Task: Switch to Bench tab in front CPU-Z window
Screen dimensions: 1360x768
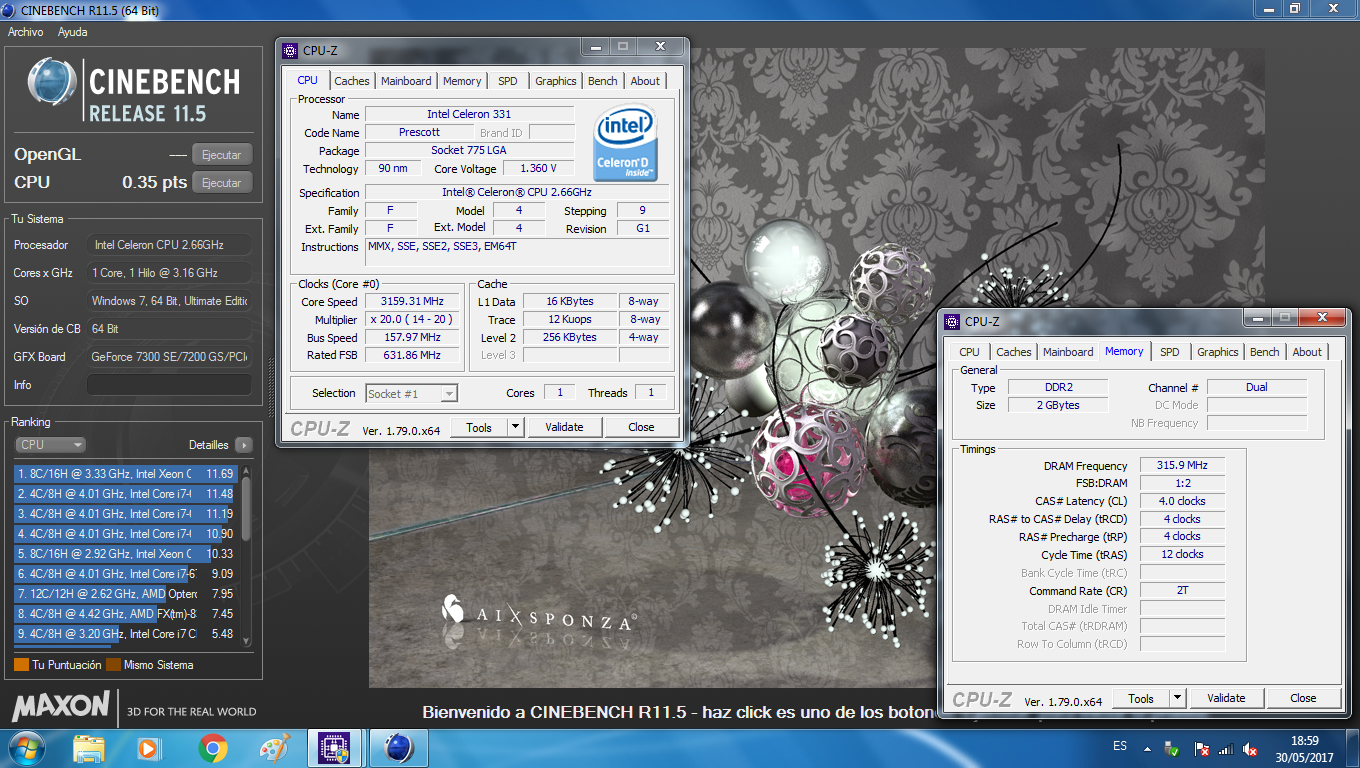Action: (603, 81)
